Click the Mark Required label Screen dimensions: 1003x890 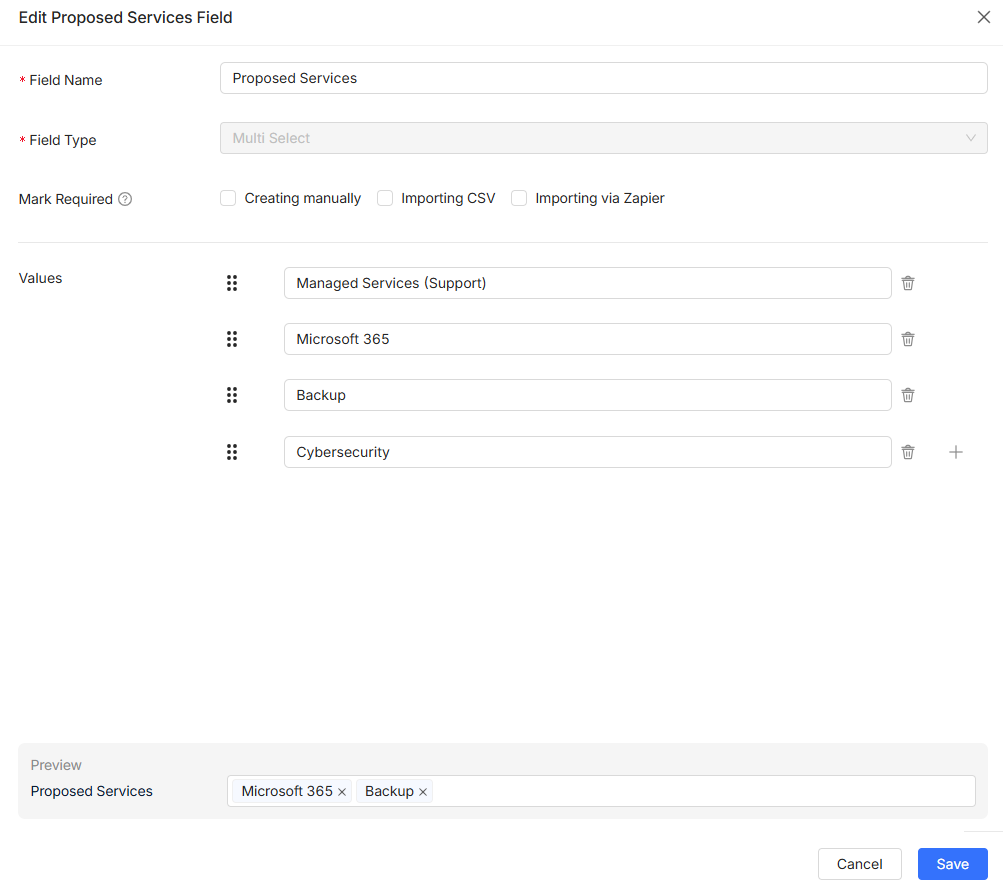66,199
